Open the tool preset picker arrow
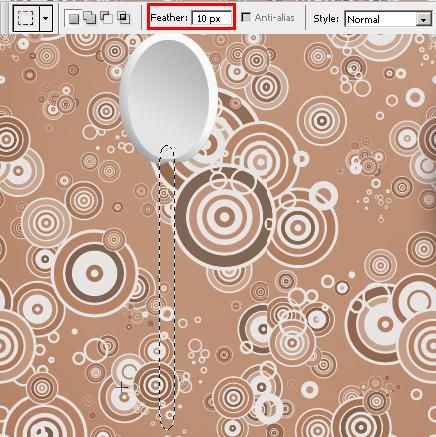This screenshot has height=437, width=436. 46,18
